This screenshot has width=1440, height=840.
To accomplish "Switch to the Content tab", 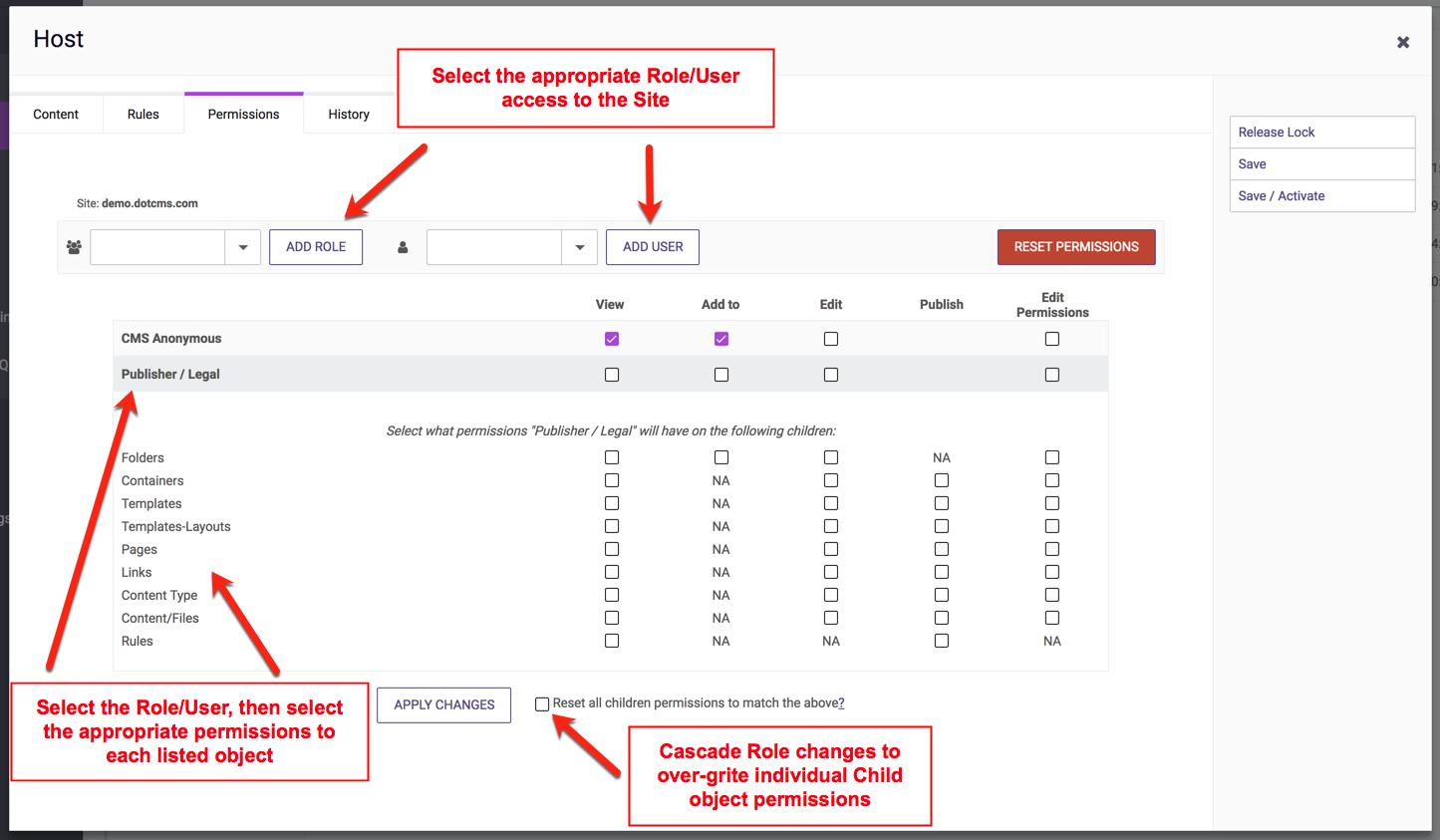I will 56,115.
